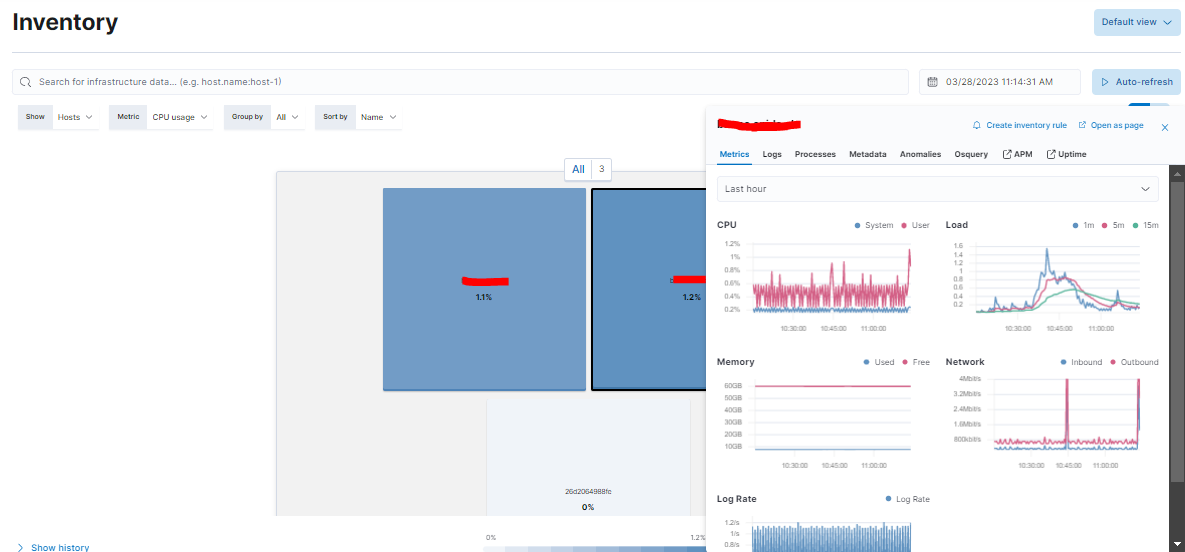Screen dimensions: 1185x552
Task: Close the host details flyout
Action: pyautogui.click(x=1165, y=128)
